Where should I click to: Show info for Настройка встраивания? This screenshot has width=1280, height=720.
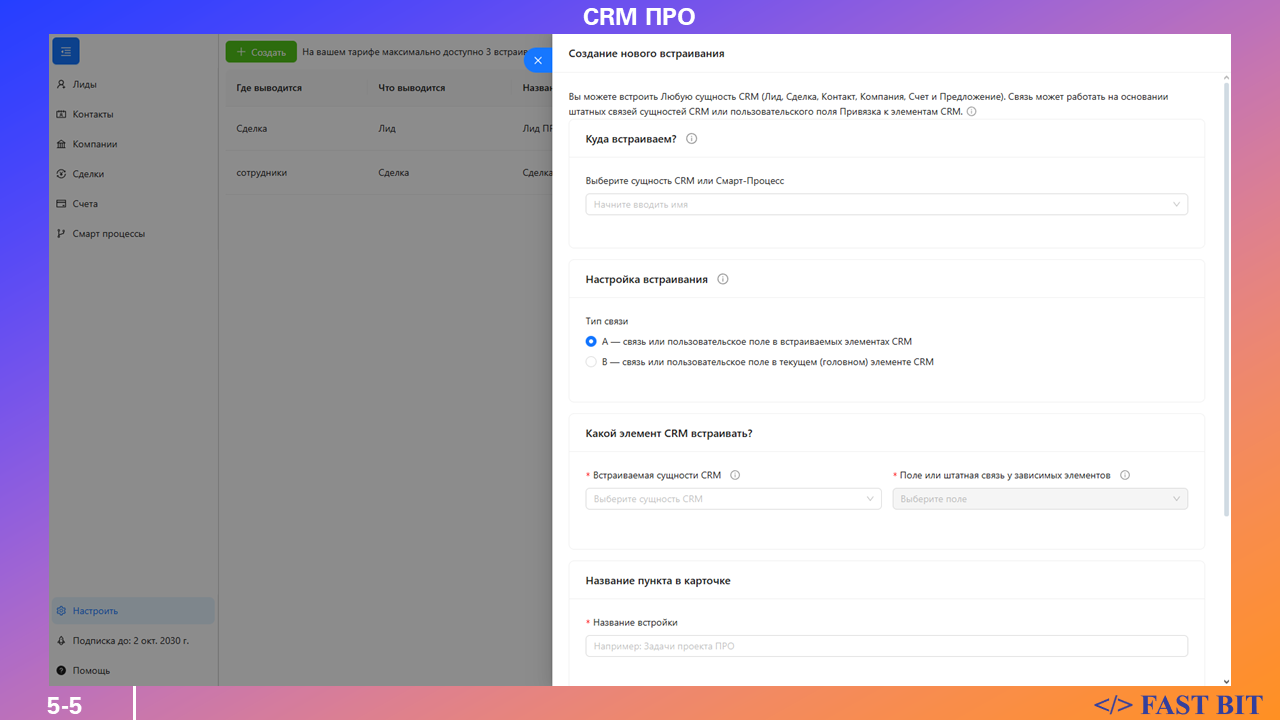[723, 280]
